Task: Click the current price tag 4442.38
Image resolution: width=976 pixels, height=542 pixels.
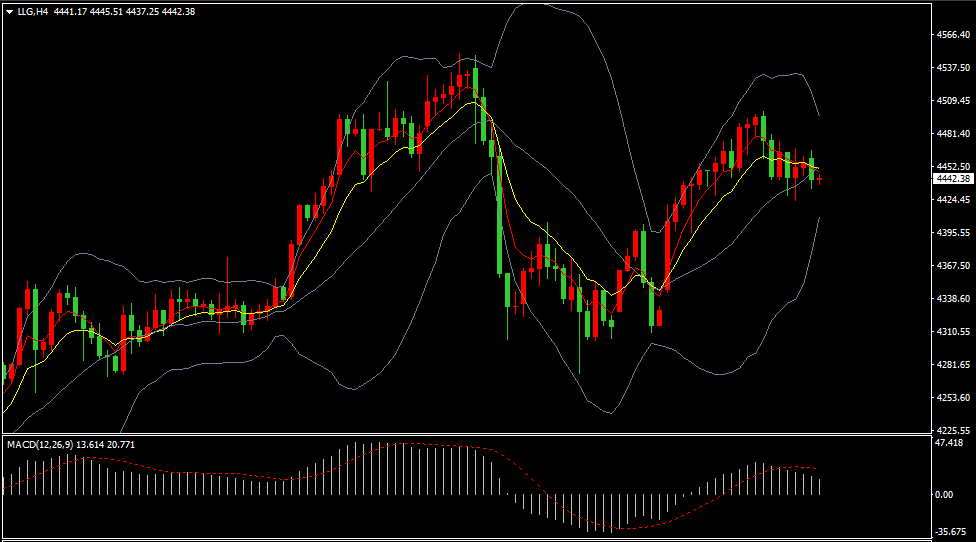Action: click(x=952, y=179)
